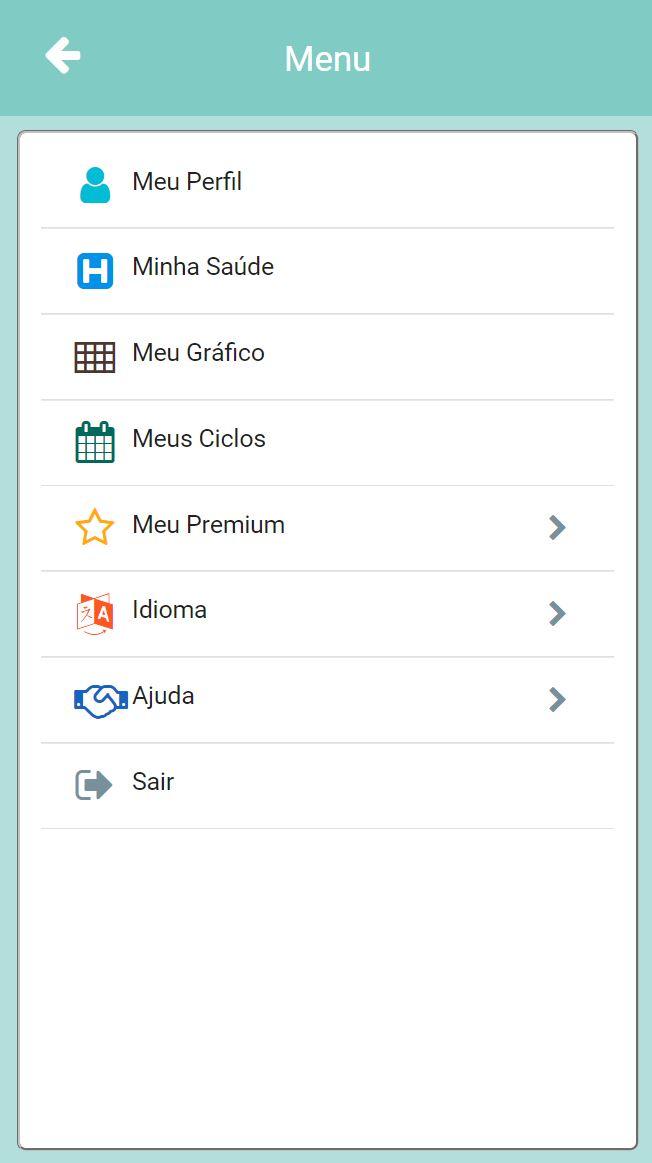Click the blue H health icon
This screenshot has height=1163, width=652.
[x=95, y=271]
